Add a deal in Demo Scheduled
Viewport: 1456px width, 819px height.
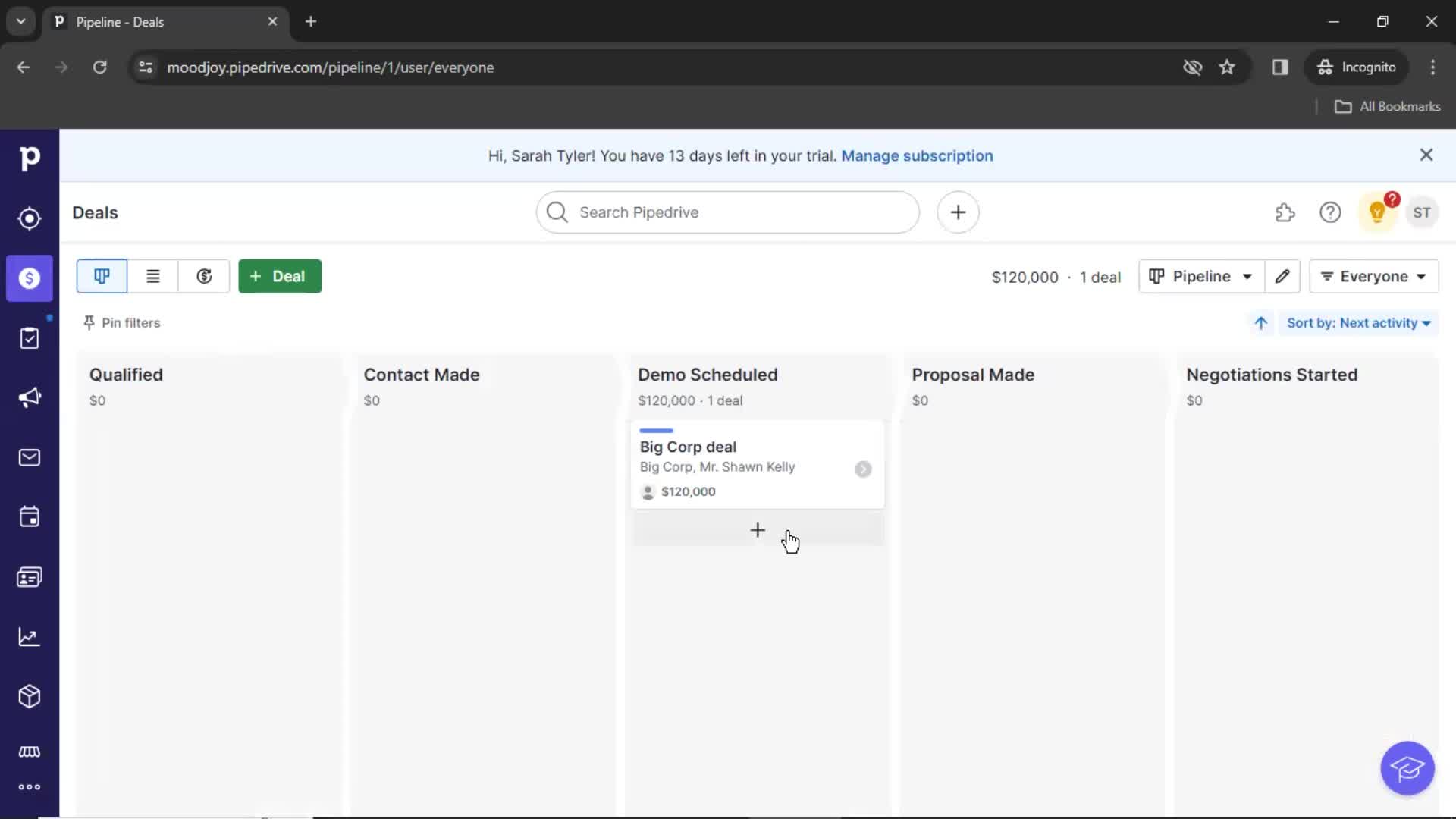click(758, 530)
